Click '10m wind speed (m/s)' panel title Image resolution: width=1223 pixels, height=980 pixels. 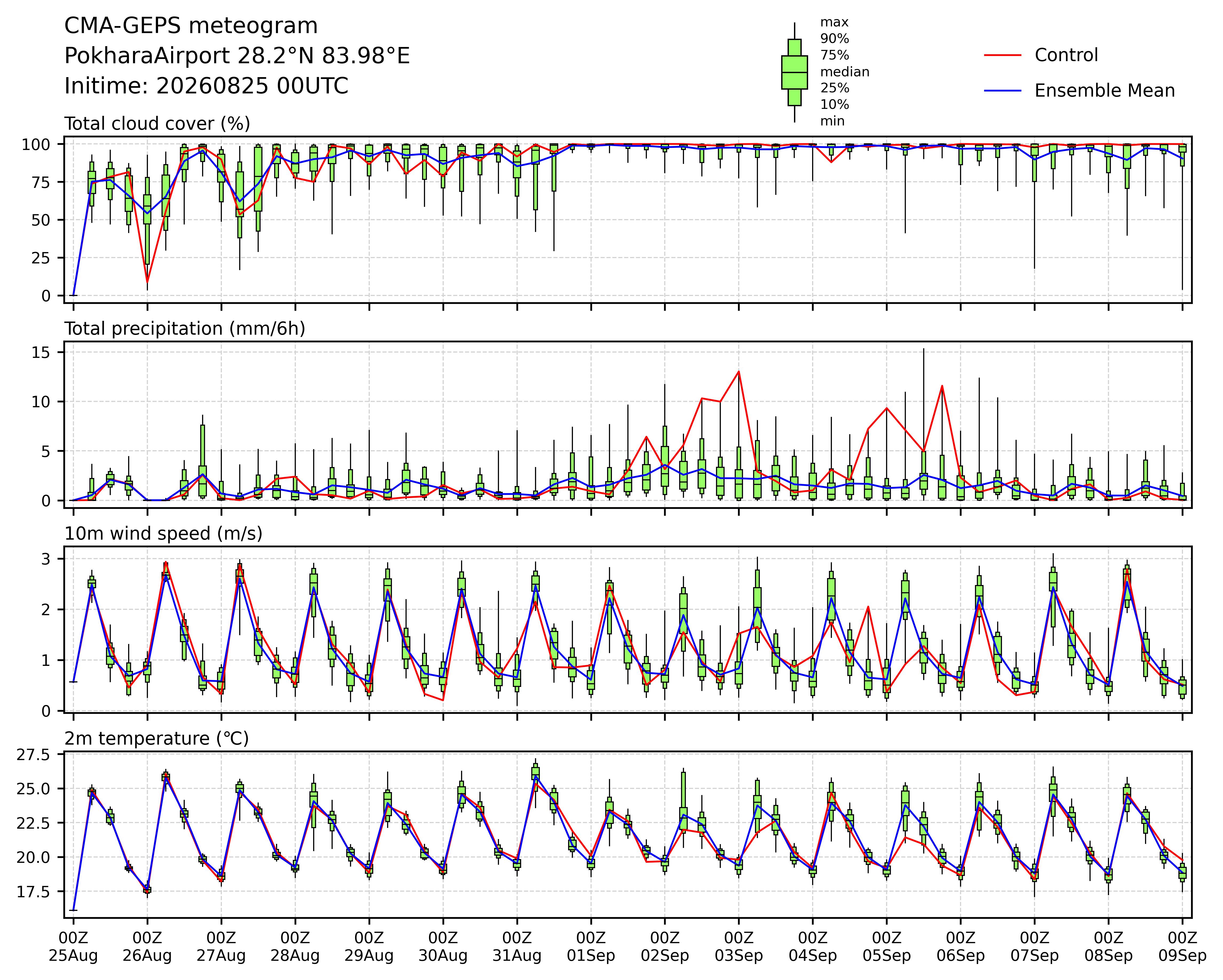163,534
